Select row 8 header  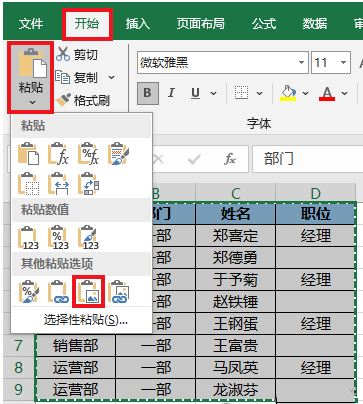(x=19, y=368)
